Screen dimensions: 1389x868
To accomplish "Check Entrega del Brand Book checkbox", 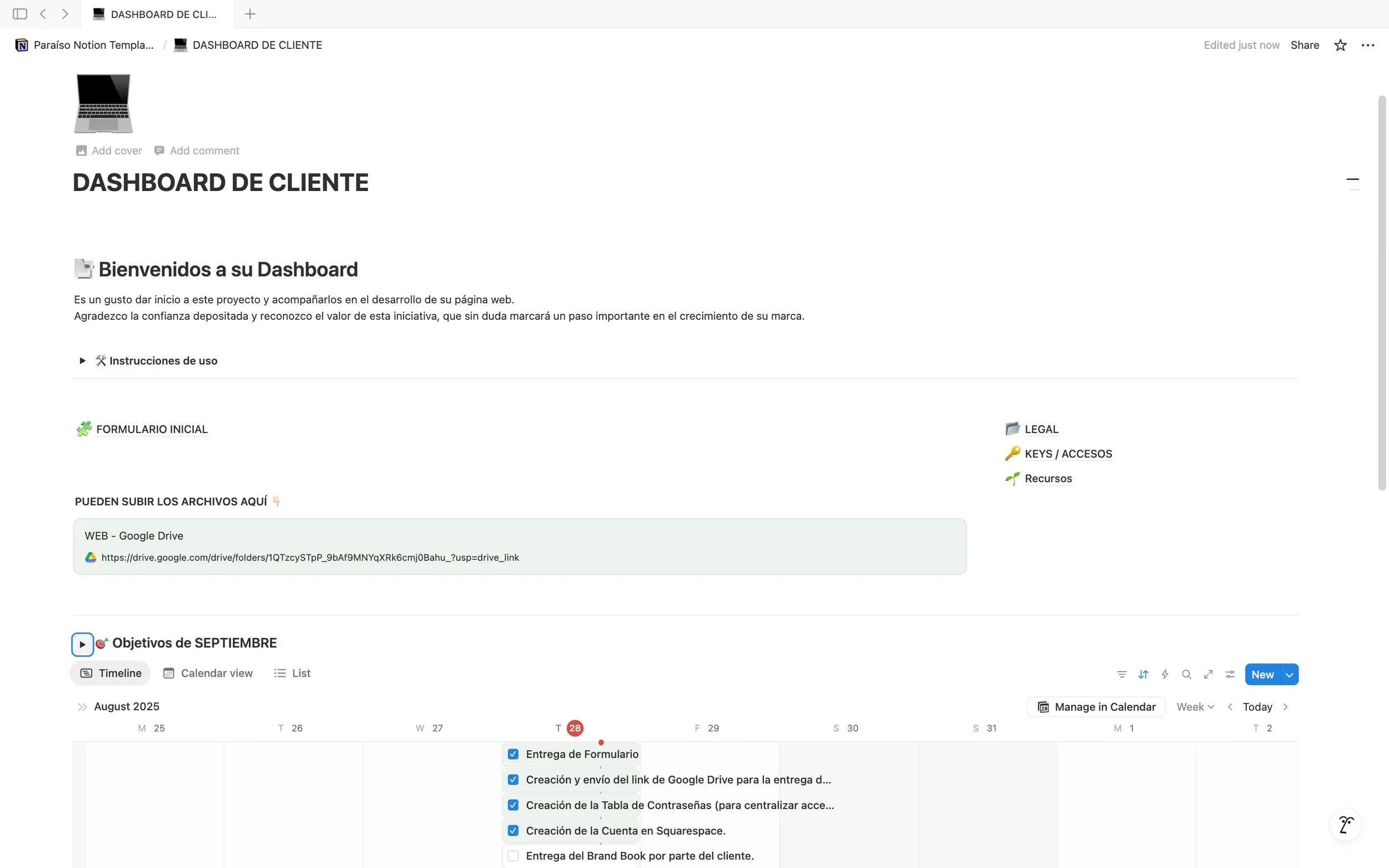I will point(513,856).
